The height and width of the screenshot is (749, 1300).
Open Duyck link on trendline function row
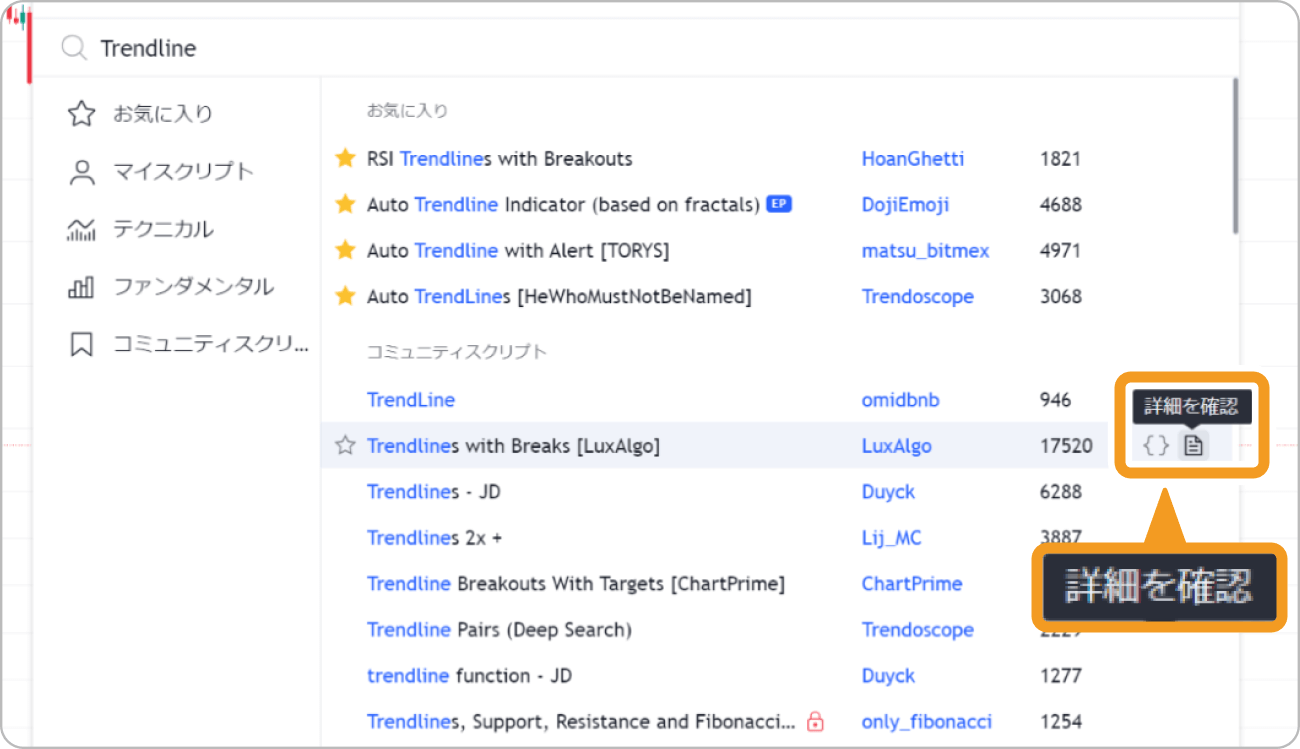click(x=889, y=676)
